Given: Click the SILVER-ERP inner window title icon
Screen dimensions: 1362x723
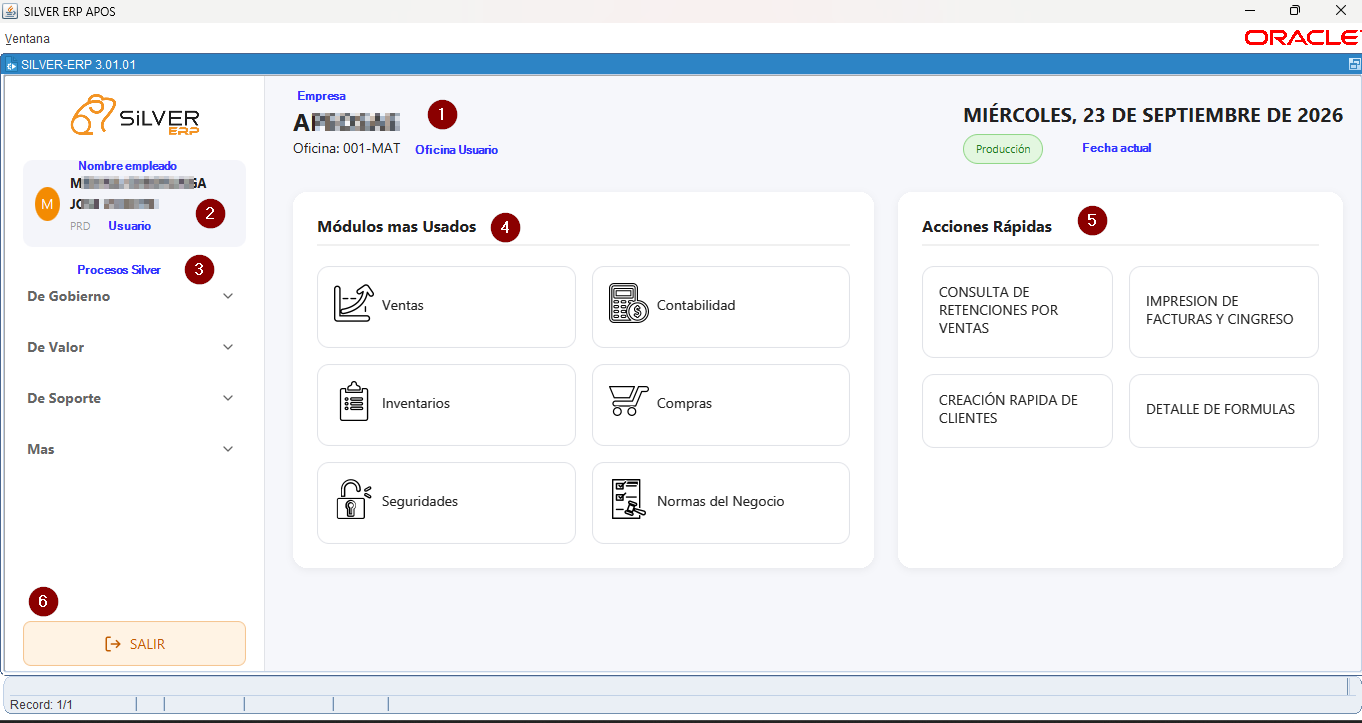Looking at the screenshot, I should [11, 64].
